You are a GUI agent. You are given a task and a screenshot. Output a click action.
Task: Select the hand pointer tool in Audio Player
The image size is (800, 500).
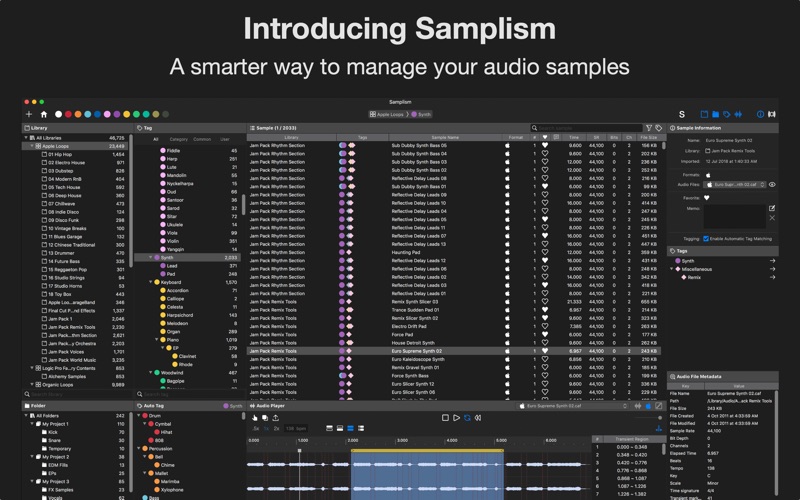(x=255, y=418)
